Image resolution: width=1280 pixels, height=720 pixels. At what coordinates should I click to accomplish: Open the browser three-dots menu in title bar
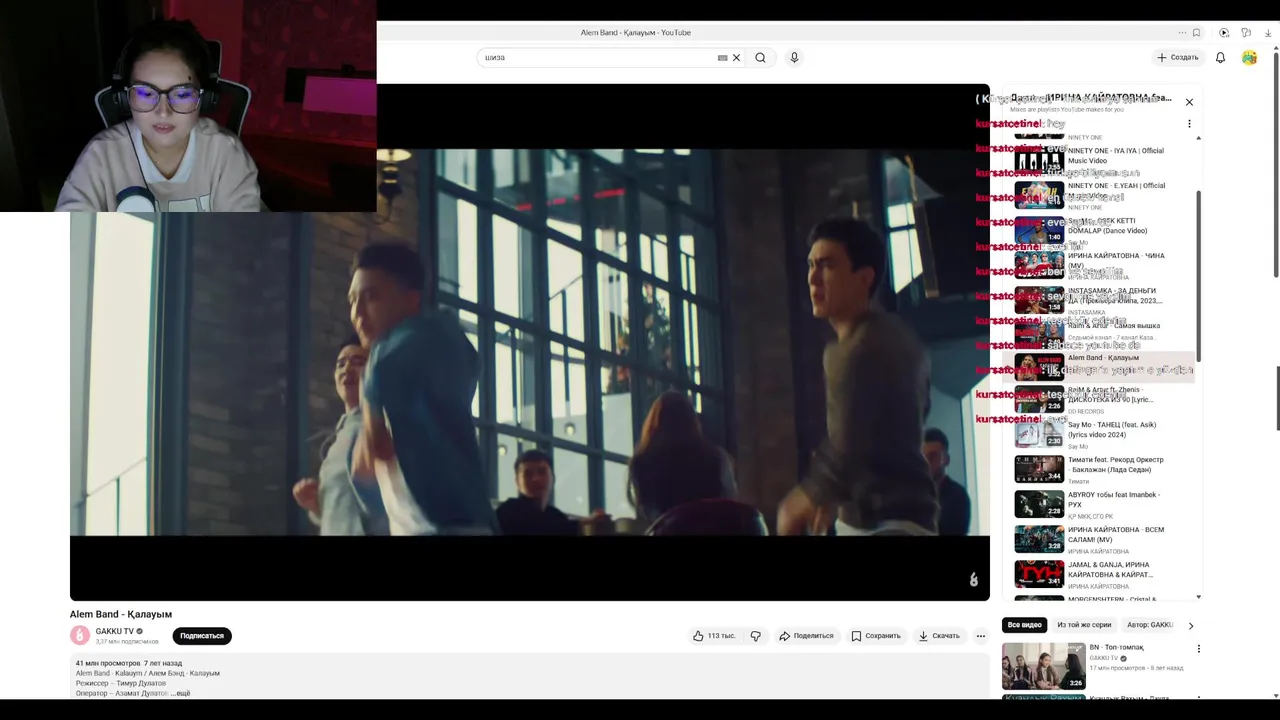coord(1182,33)
